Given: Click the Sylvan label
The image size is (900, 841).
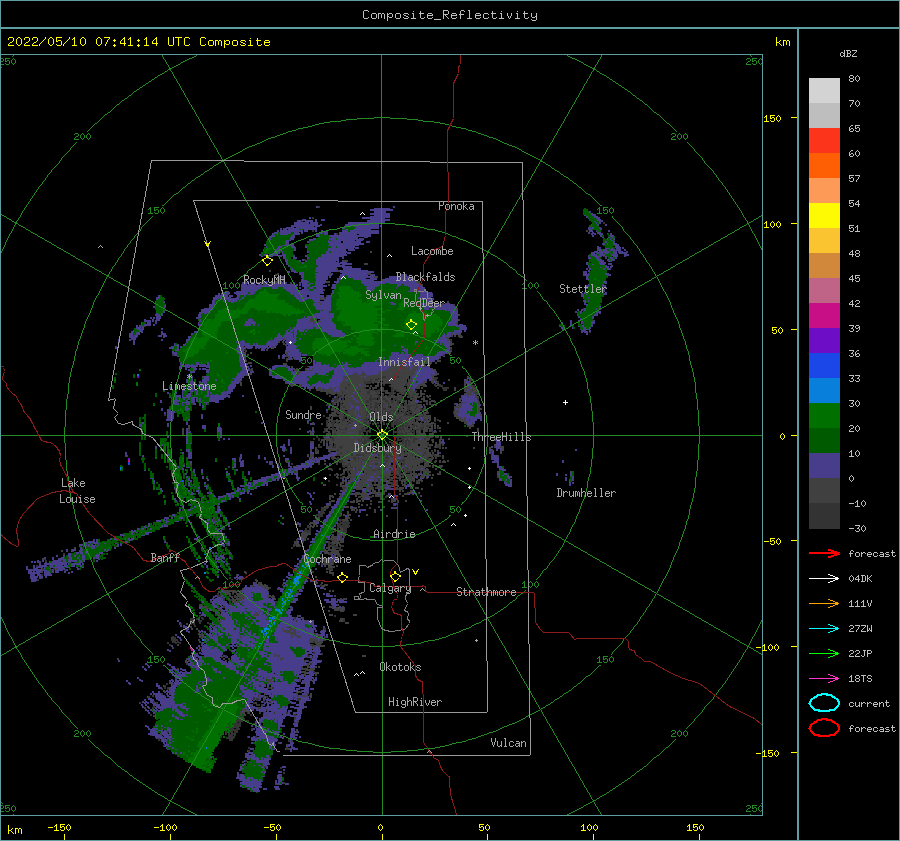Looking at the screenshot, I should (383, 295).
